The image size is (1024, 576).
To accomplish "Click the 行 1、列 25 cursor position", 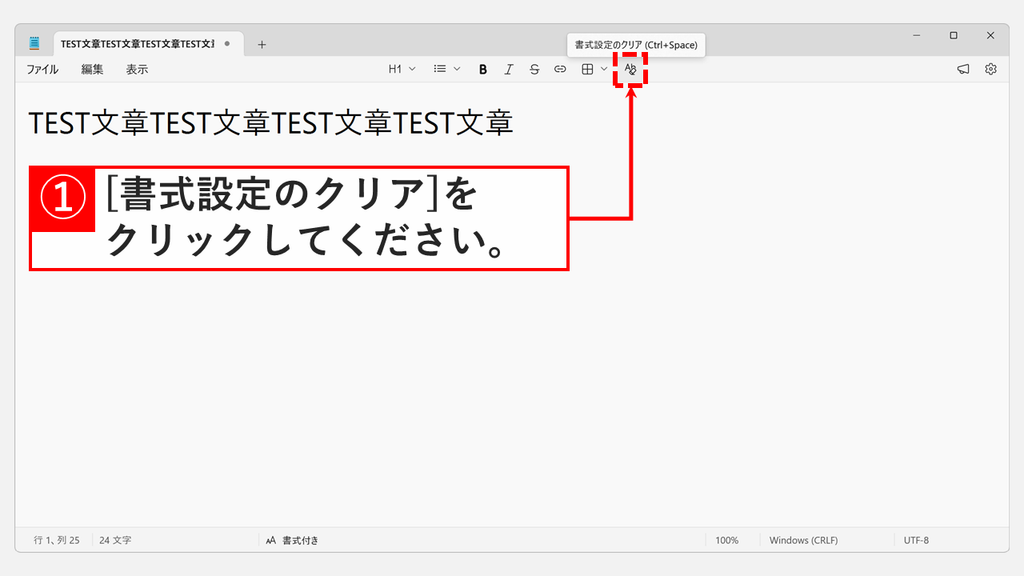I will click(57, 540).
